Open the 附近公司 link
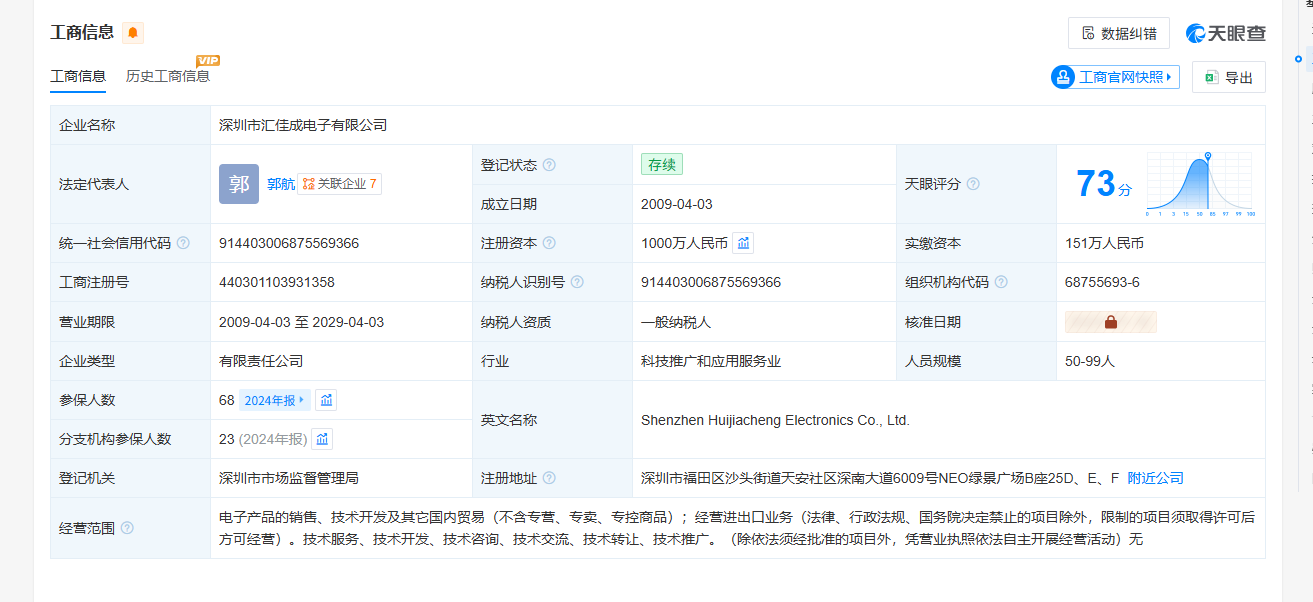The width and height of the screenshot is (1313, 602). pyautogui.click(x=1155, y=478)
